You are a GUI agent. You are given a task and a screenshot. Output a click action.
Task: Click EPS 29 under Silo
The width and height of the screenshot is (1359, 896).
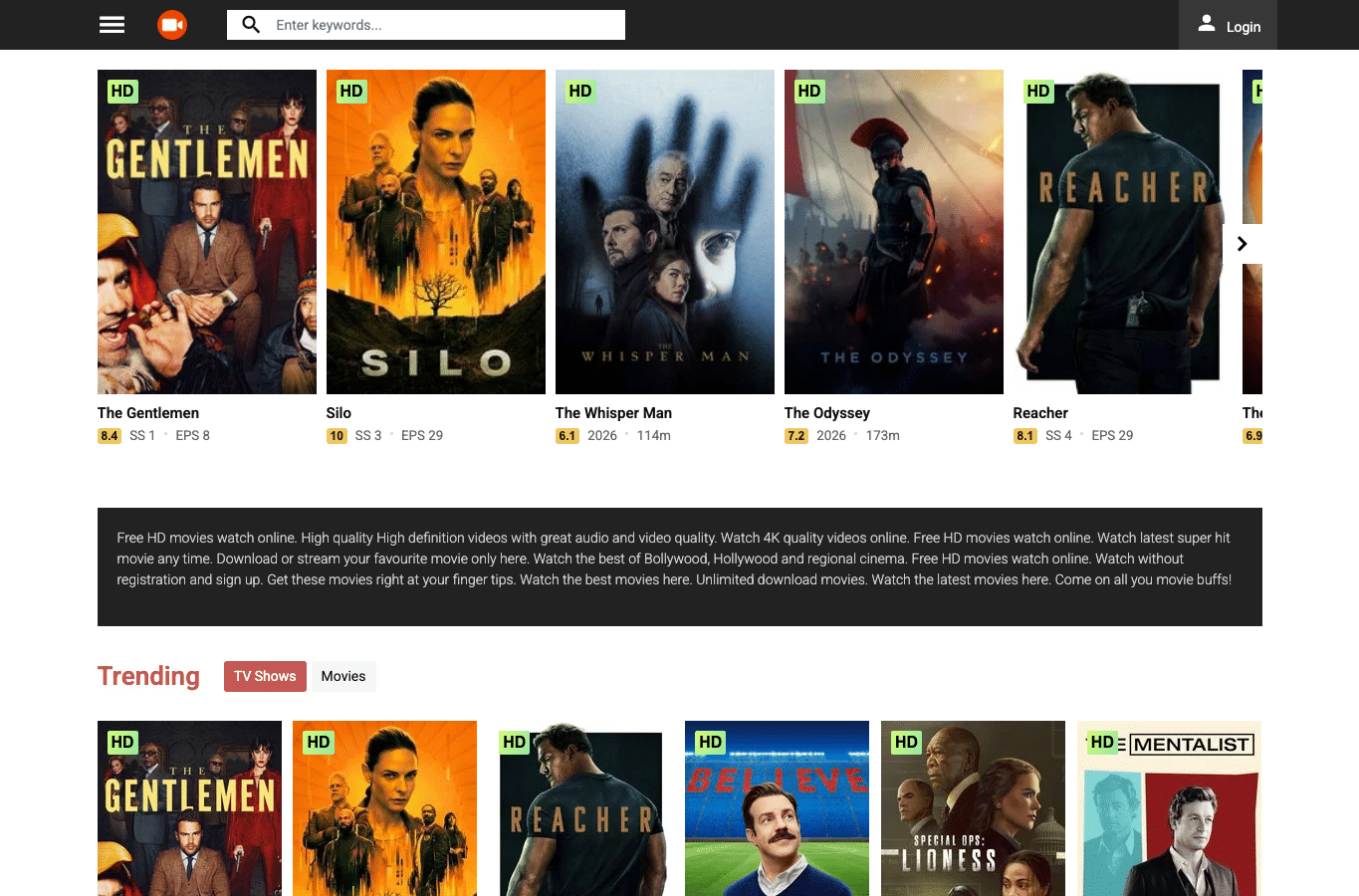(x=422, y=436)
